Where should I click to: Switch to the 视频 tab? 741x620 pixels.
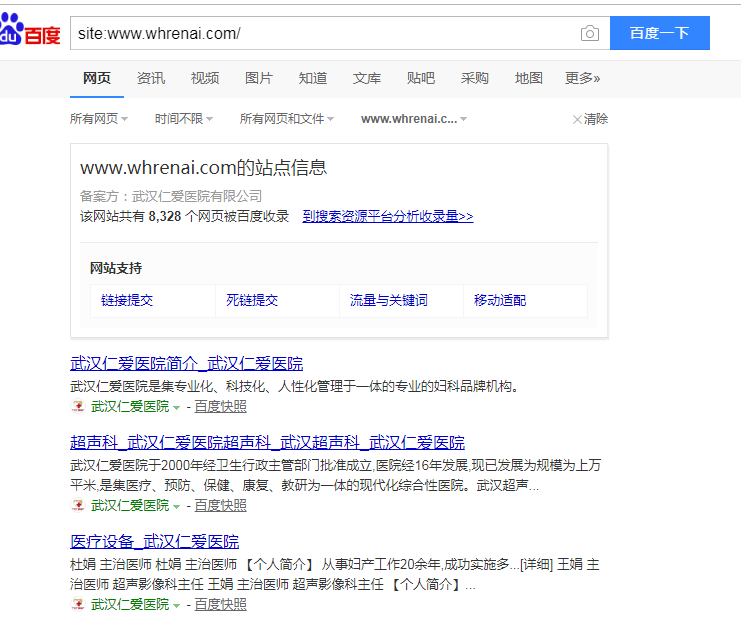(x=205, y=78)
